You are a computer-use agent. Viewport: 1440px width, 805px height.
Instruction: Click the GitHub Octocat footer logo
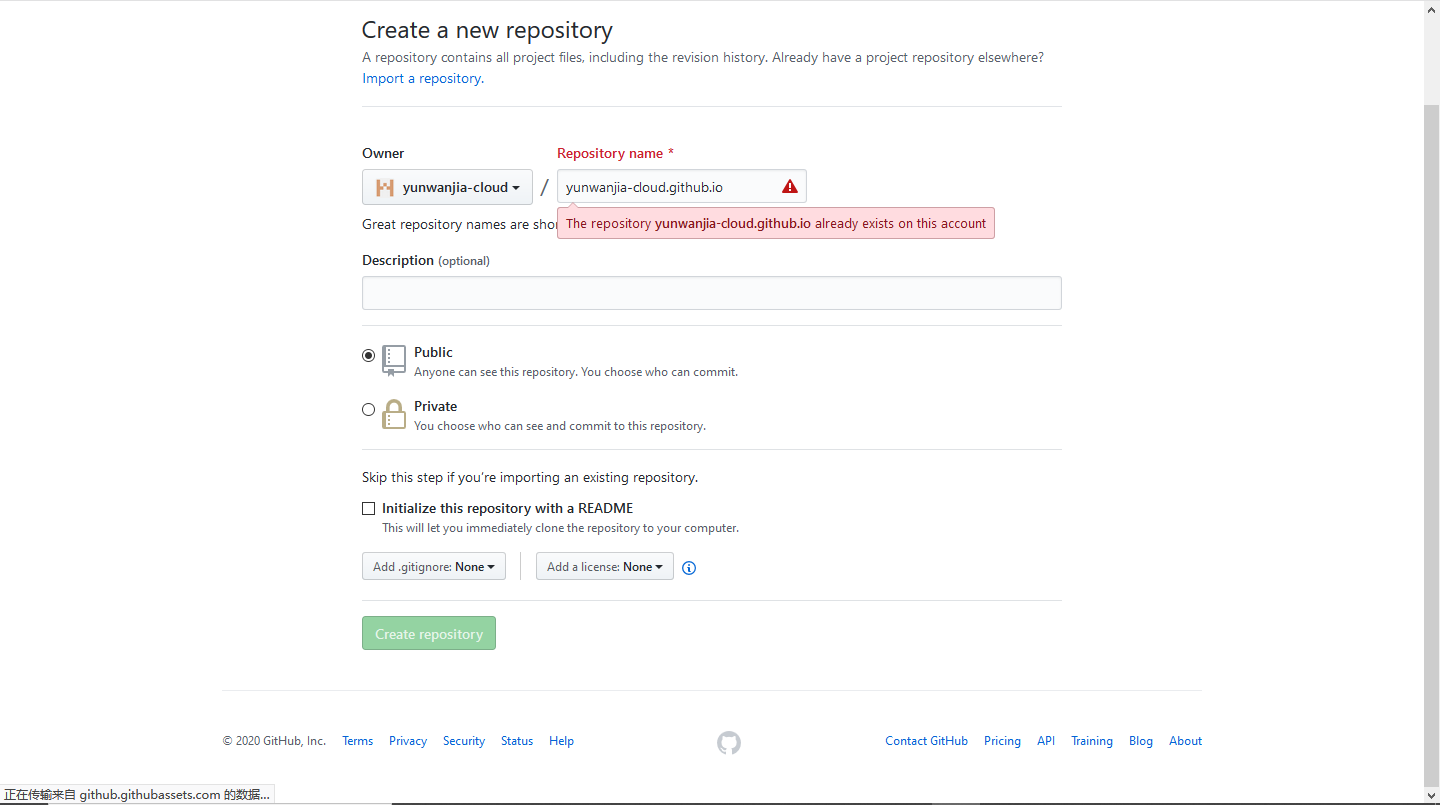(729, 742)
